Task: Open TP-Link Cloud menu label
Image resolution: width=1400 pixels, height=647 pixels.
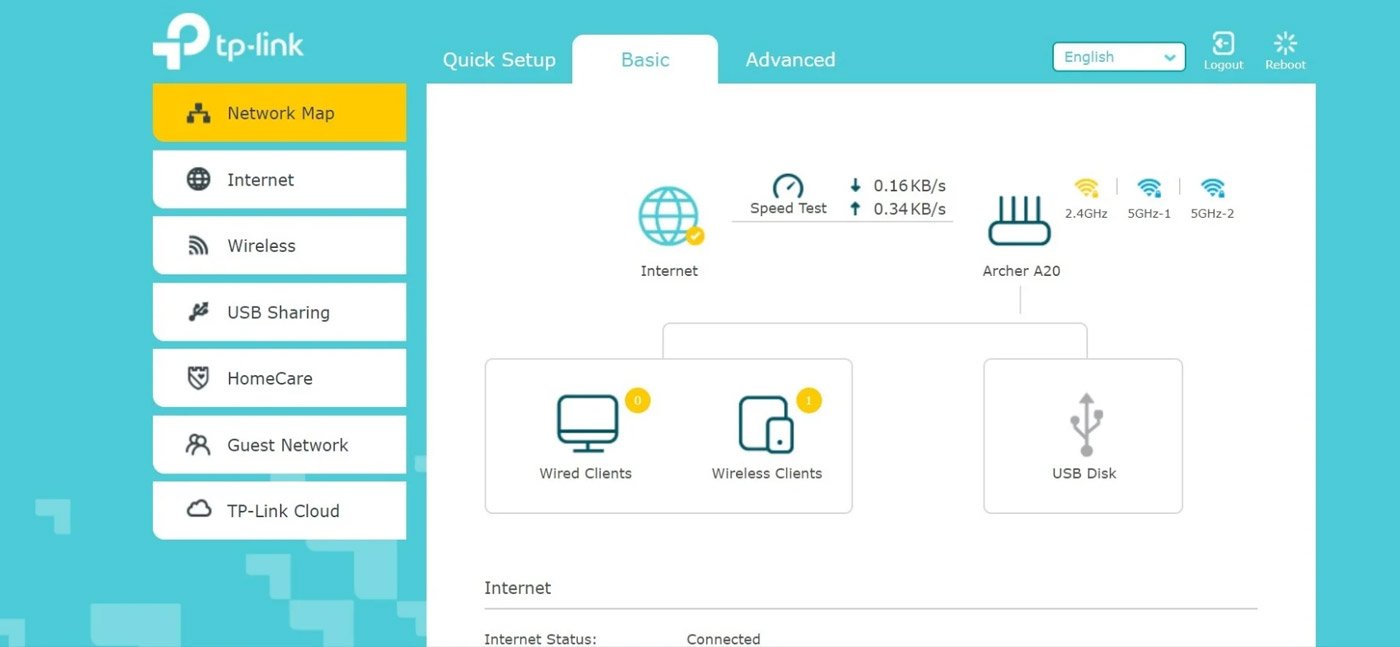Action: (x=283, y=511)
